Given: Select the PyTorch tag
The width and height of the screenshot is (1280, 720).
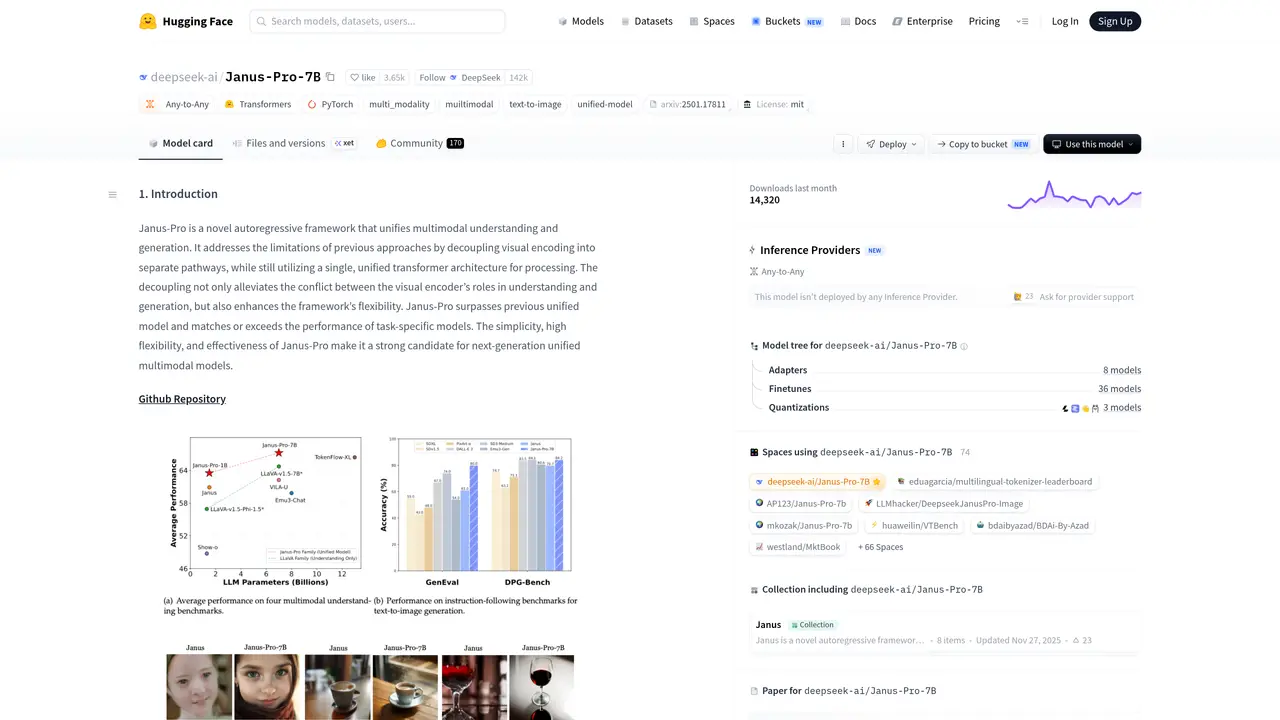Looking at the screenshot, I should [331, 104].
